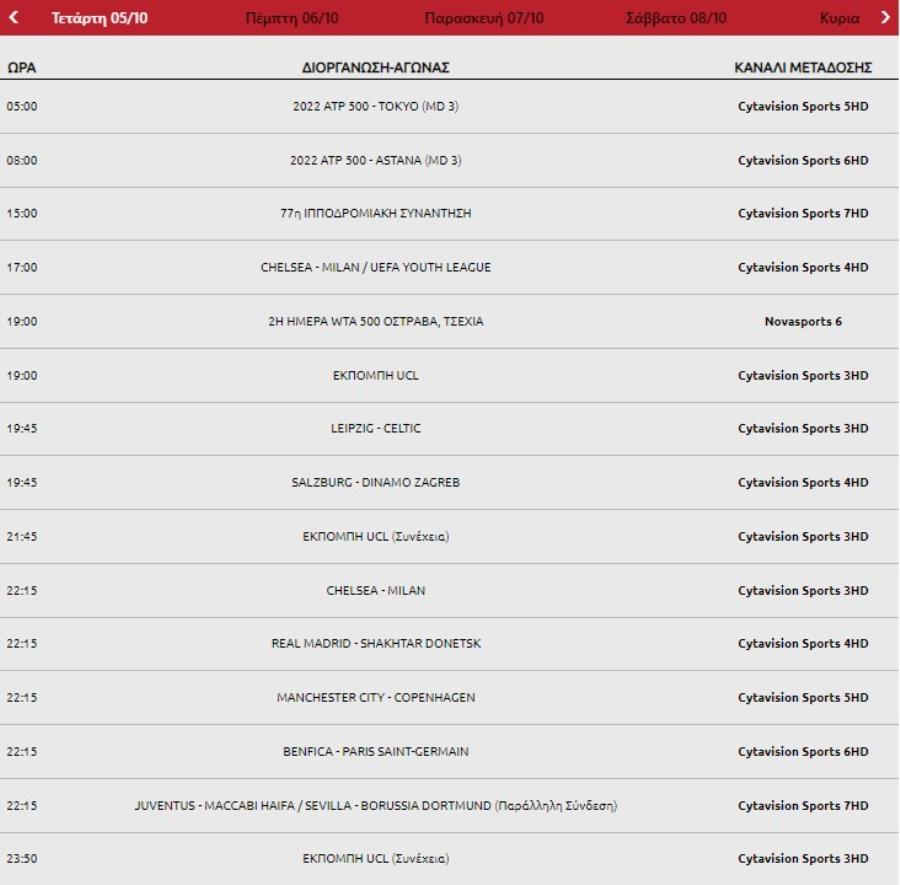
Task: Select the LEIPZIG - CELTIC match
Action: [375, 428]
